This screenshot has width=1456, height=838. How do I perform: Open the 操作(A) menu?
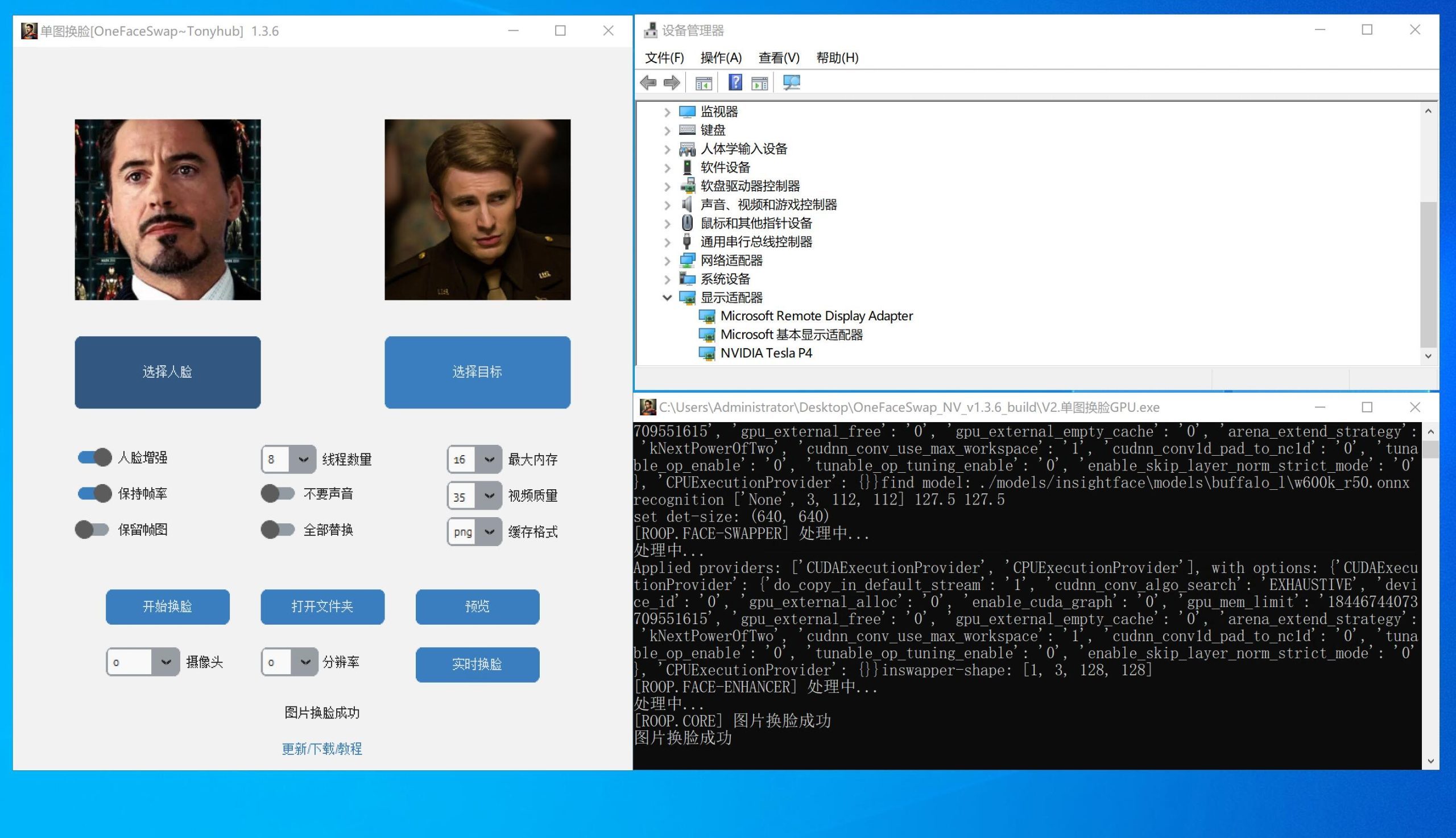click(721, 57)
